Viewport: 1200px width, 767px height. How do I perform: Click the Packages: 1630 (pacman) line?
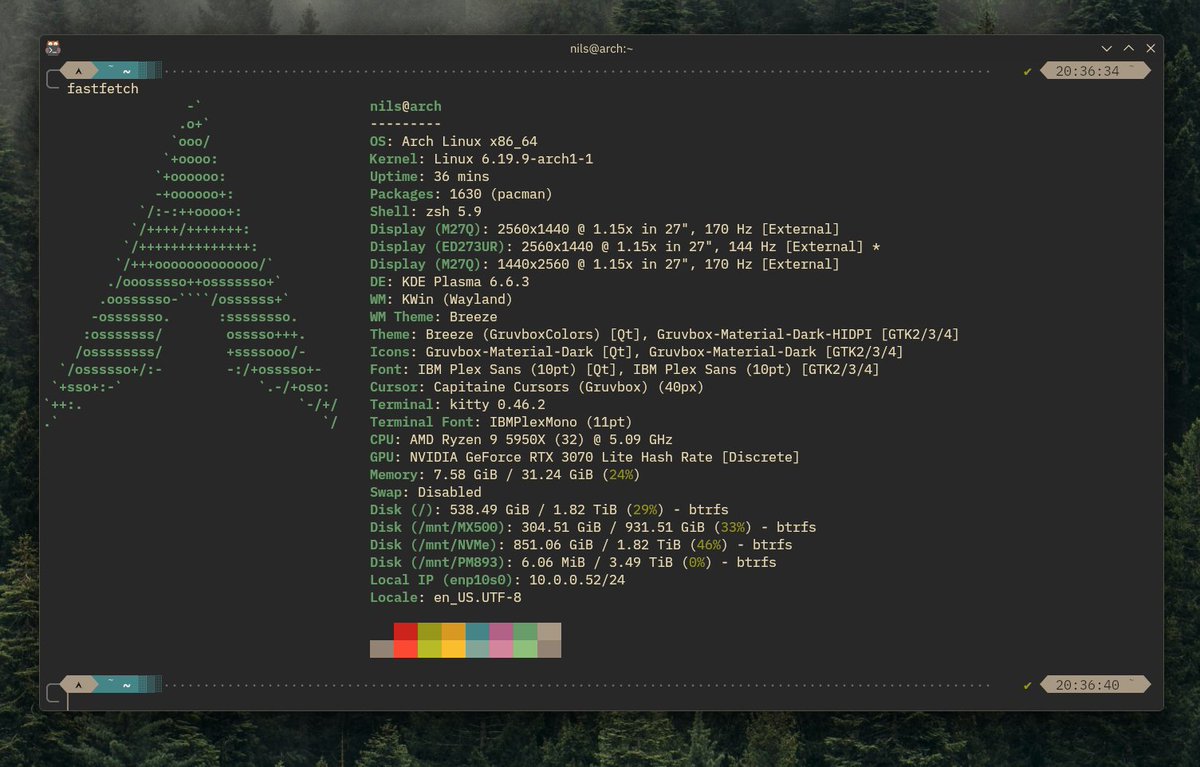coord(461,194)
